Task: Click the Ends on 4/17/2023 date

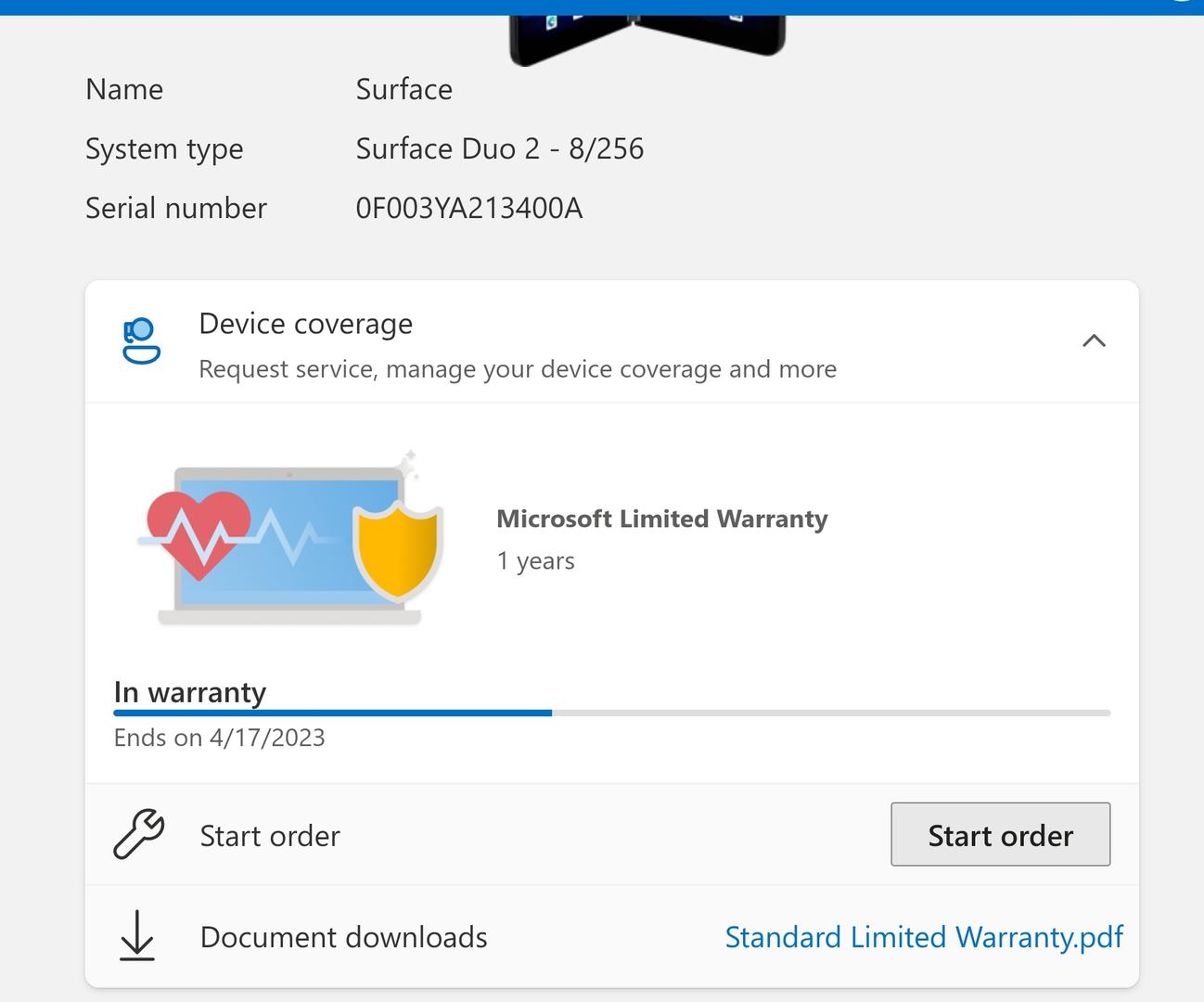Action: [x=219, y=738]
